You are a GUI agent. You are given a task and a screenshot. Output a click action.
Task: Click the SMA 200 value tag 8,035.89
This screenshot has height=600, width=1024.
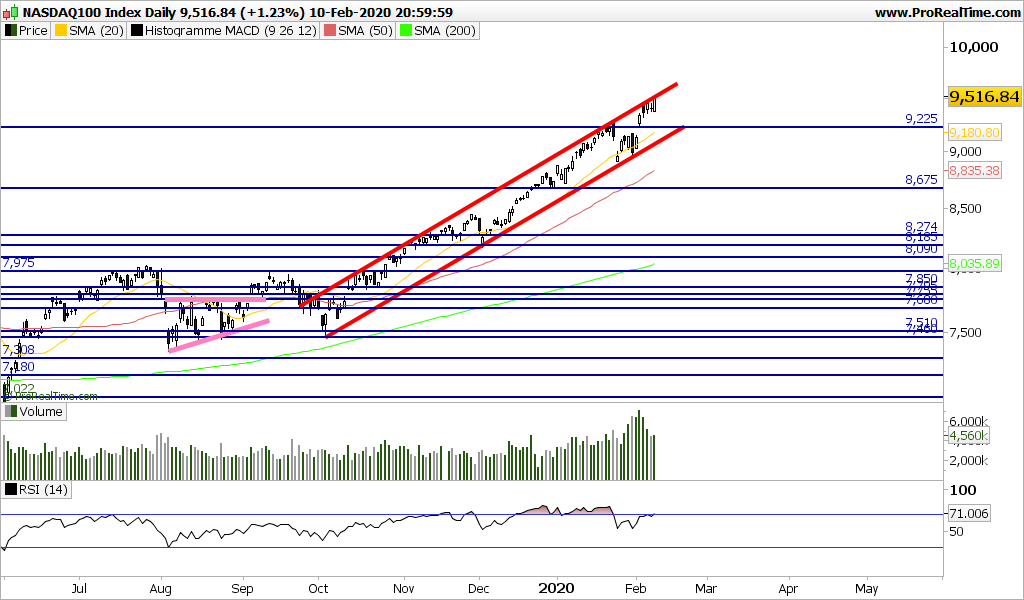pyautogui.click(x=974, y=264)
